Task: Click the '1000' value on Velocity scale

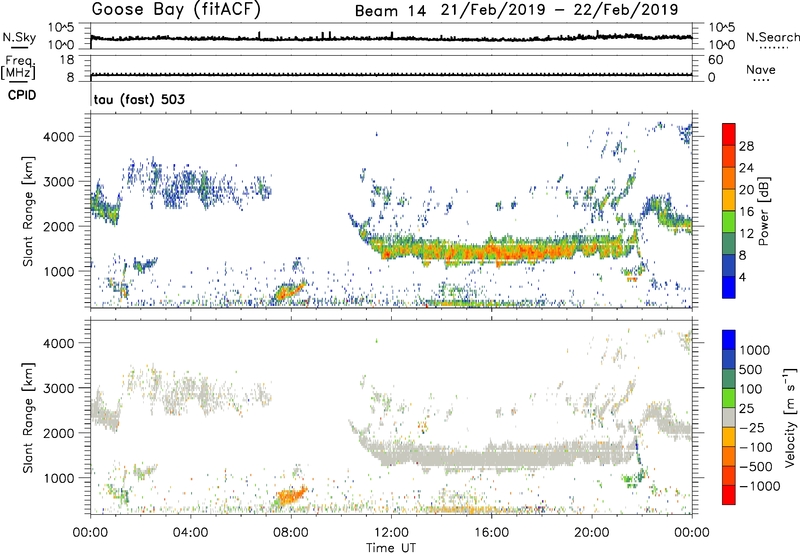Action: [754, 350]
